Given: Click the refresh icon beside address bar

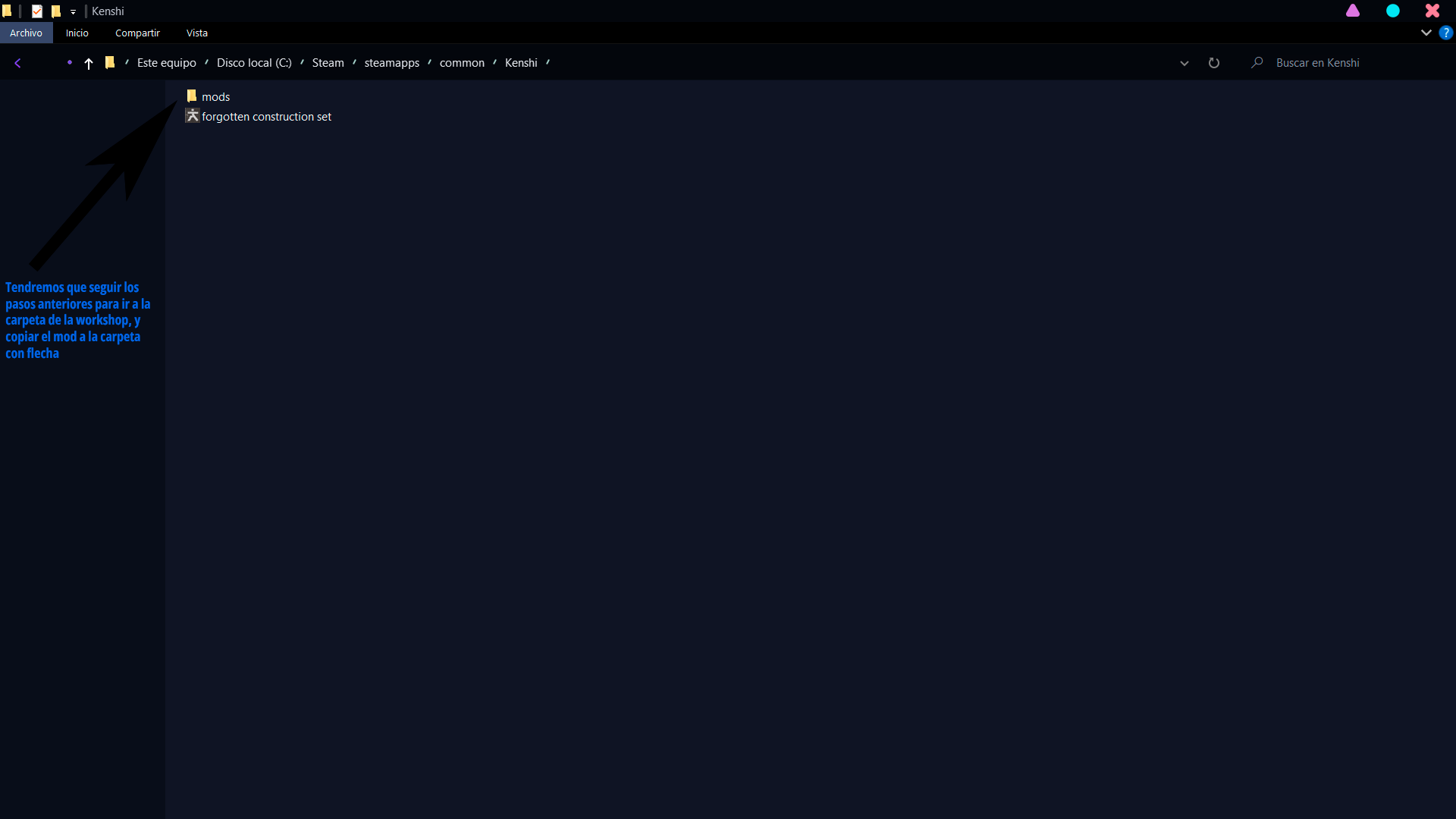Looking at the screenshot, I should [x=1213, y=63].
